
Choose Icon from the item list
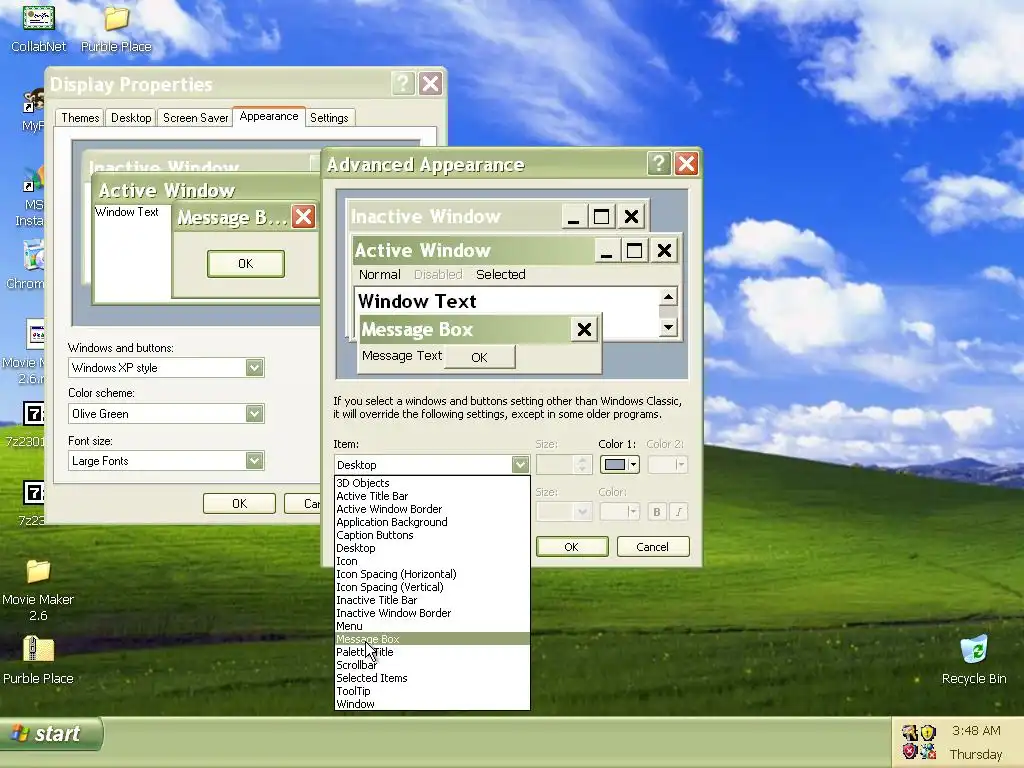[432, 562]
